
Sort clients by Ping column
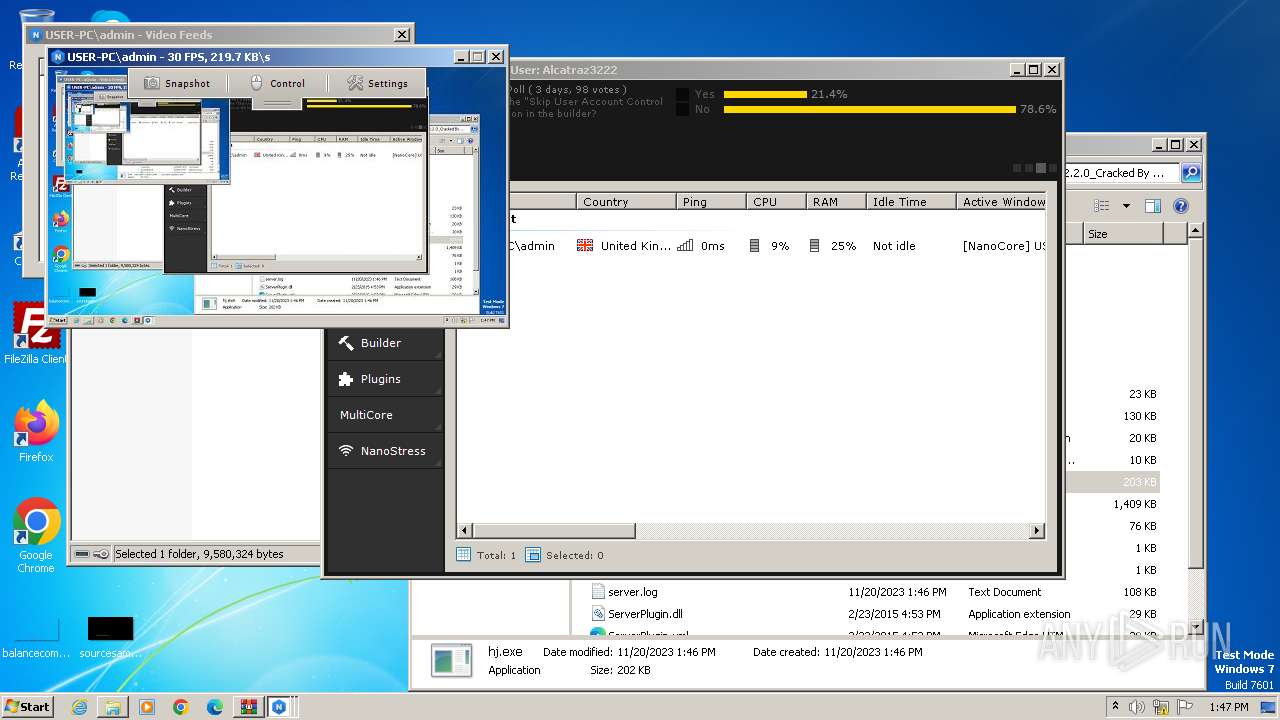[x=711, y=201]
